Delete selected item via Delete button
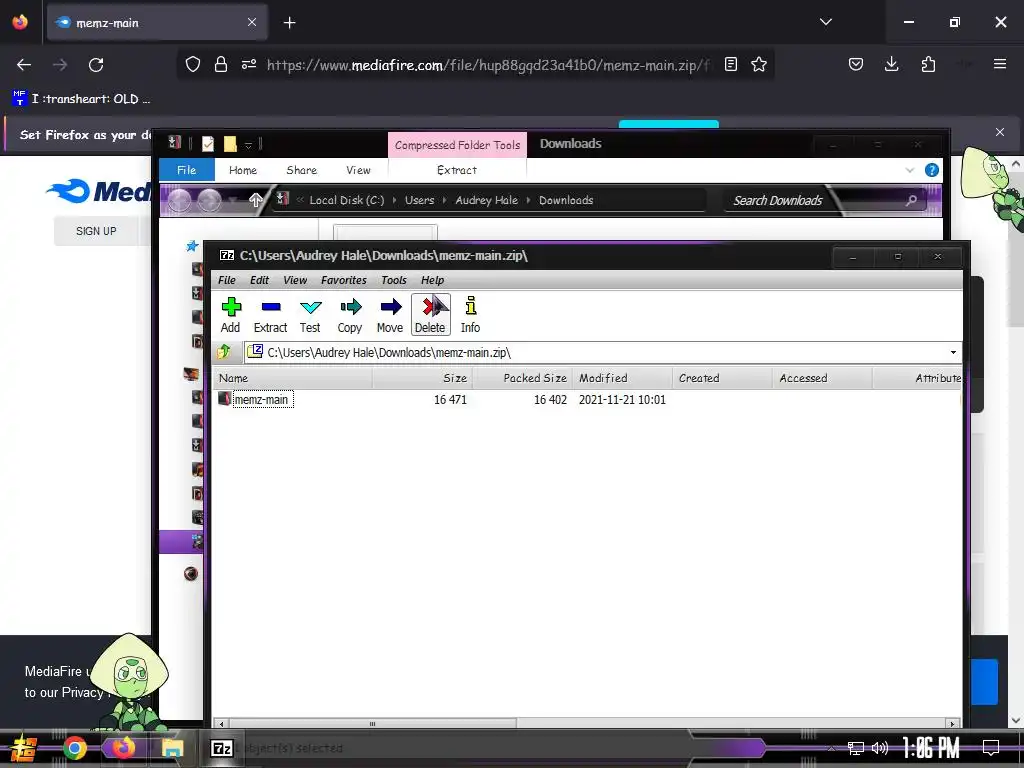This screenshot has height=768, width=1024. pos(430,315)
